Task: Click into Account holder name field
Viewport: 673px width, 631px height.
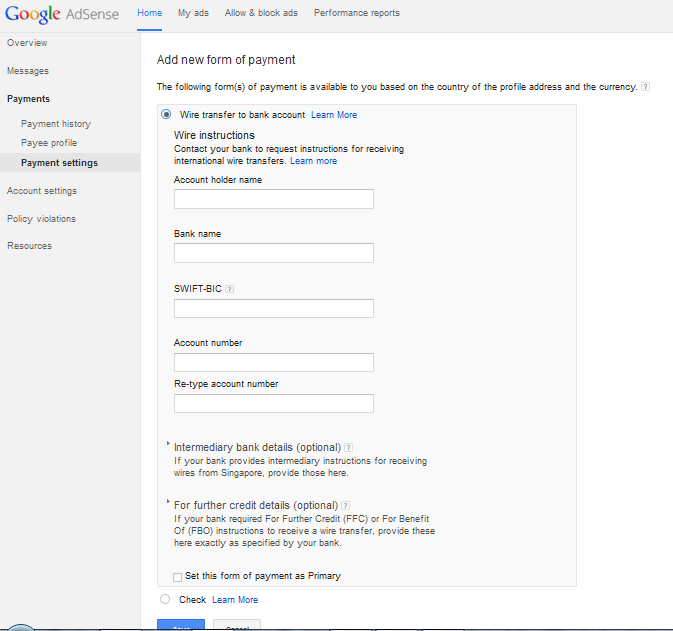Action: coord(273,199)
